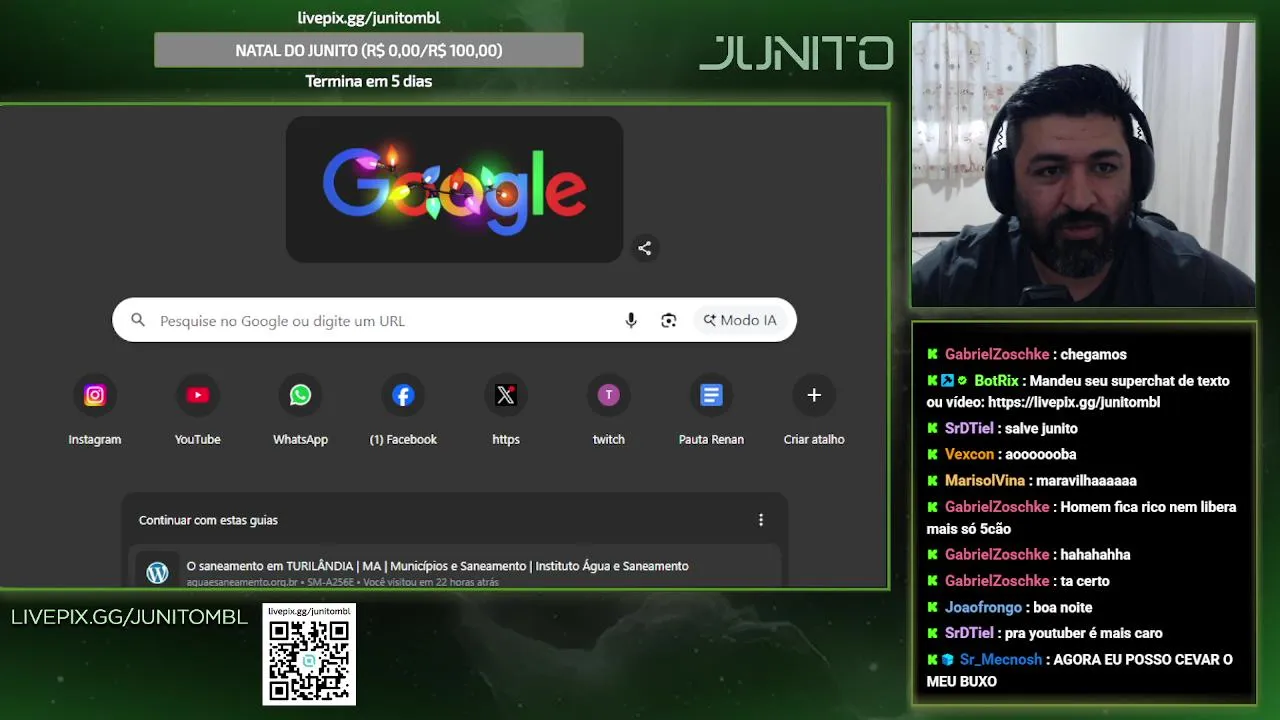Screen dimensions: 1280x720
Task: Click the WordPress icon of the suggested tab
Action: click(157, 573)
